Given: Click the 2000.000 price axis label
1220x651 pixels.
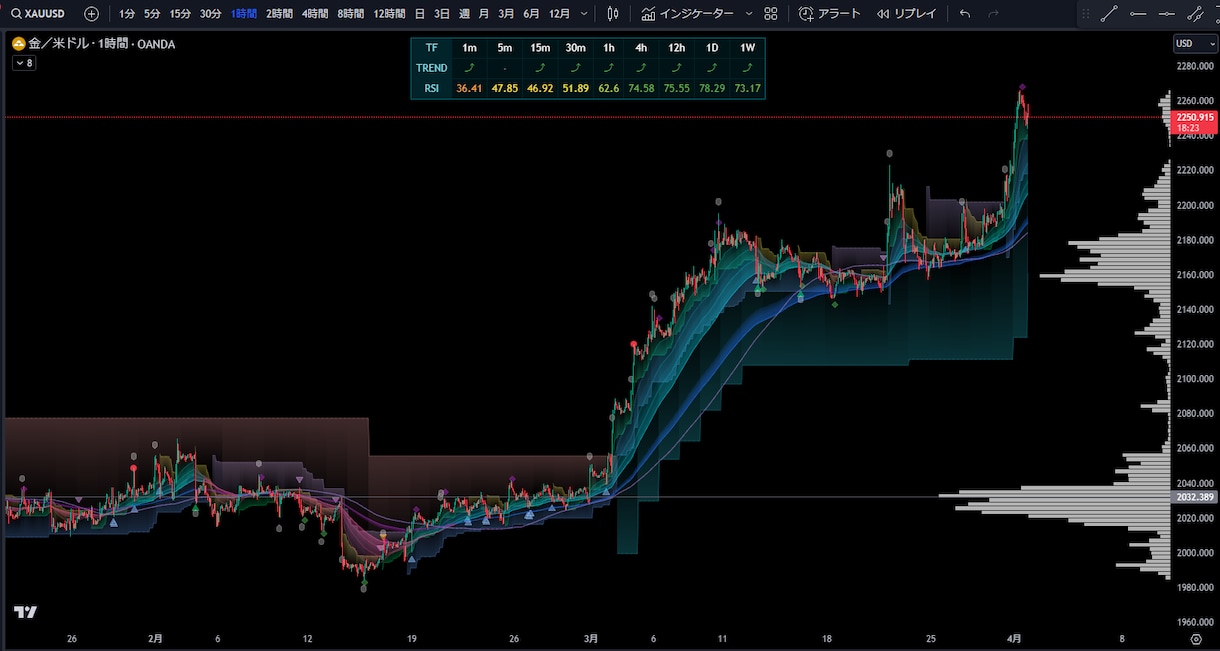Looking at the screenshot, I should tap(1195, 552).
